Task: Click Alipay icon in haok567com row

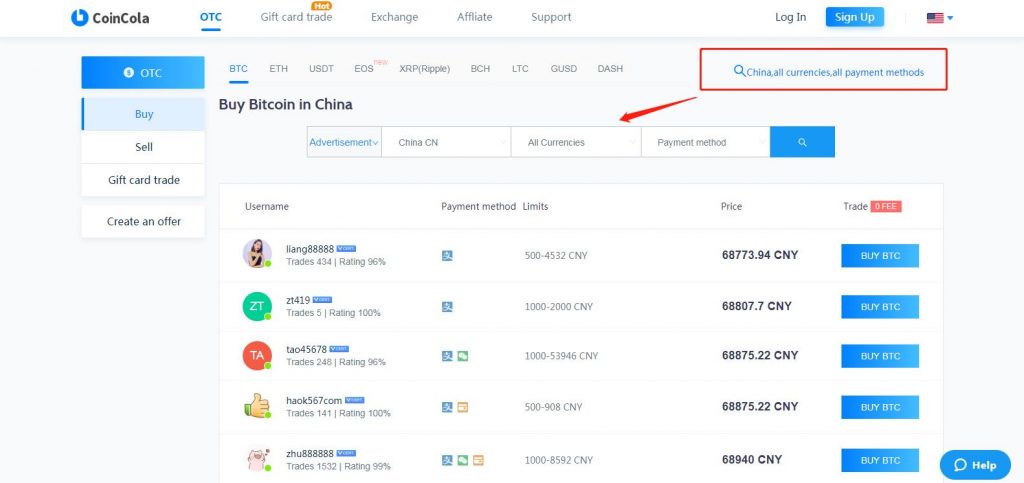Action: coord(447,407)
